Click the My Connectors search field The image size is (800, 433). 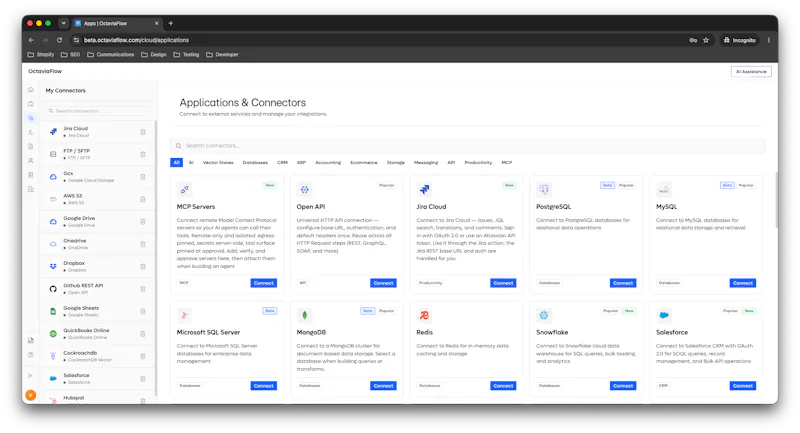click(98, 111)
